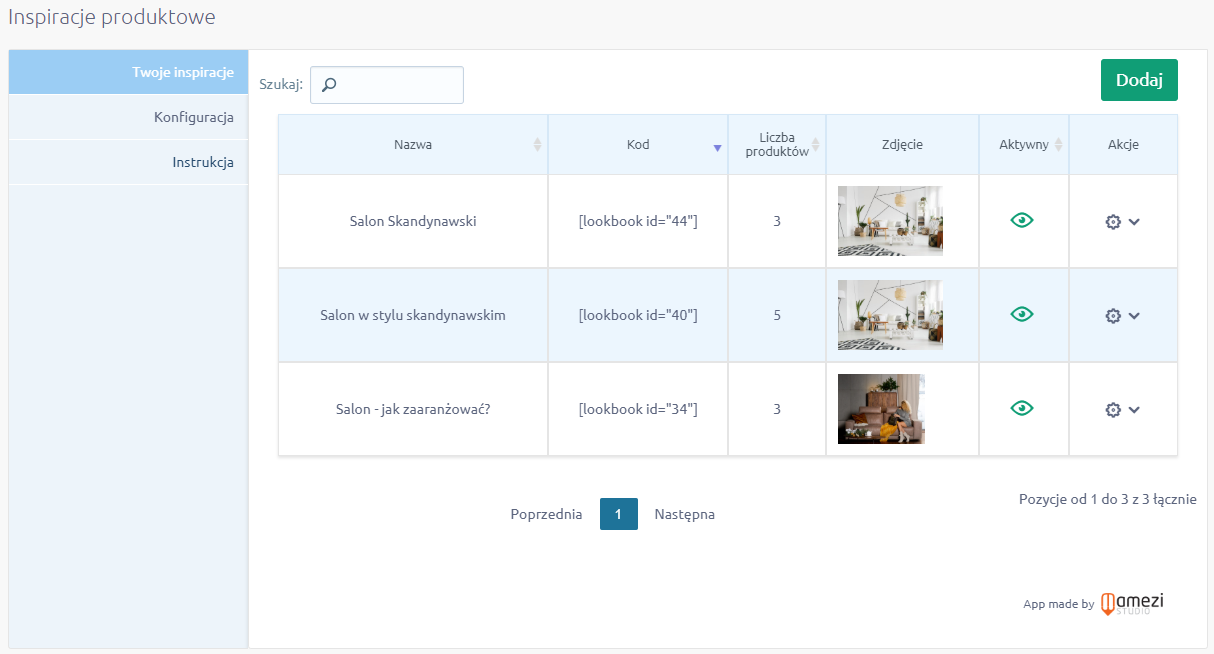
Task: Open the Konfiguracja tab
Action: coord(193,117)
